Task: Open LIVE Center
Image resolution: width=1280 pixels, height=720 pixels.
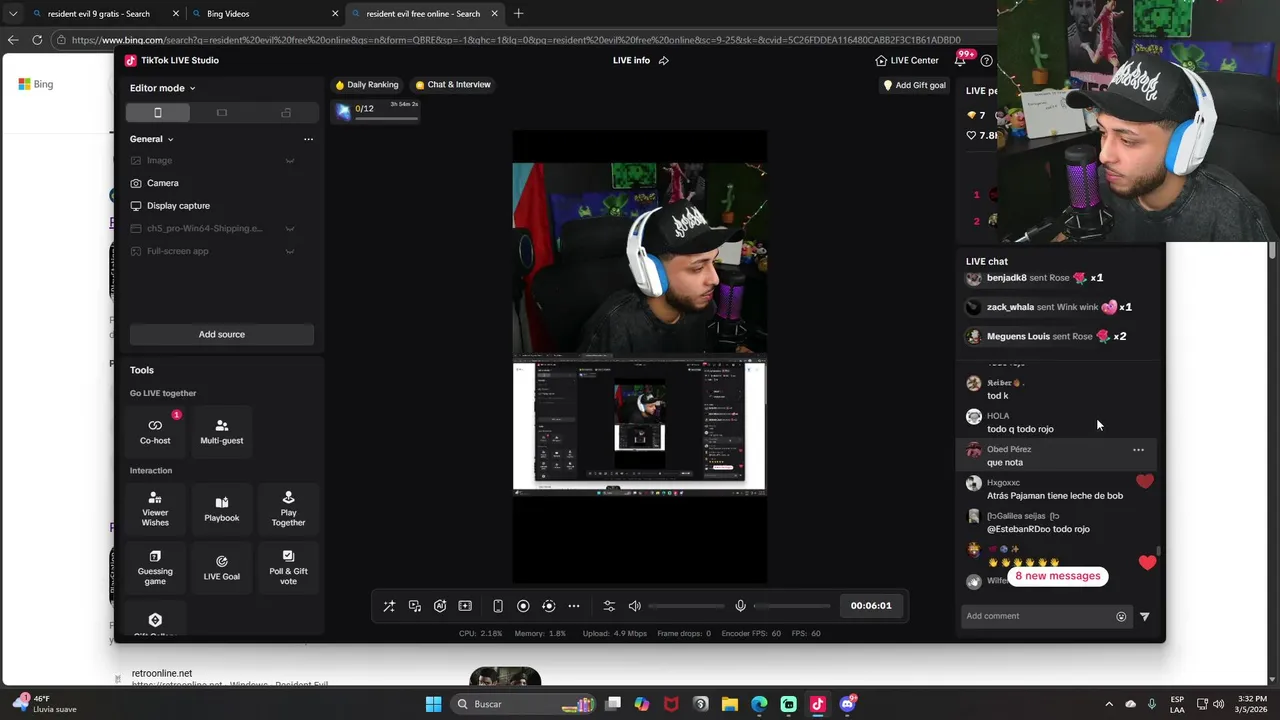Action: [907, 60]
